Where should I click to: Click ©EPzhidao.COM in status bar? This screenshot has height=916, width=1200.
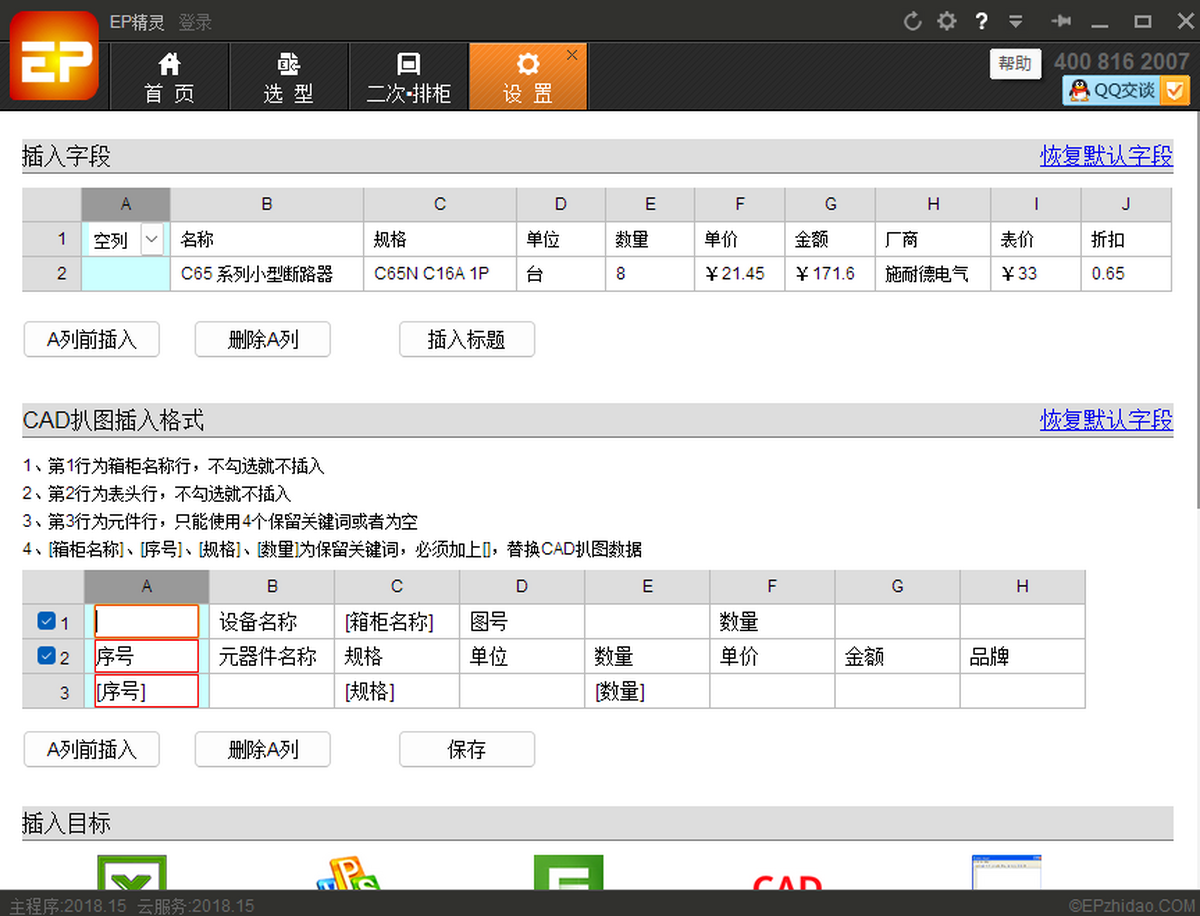[1131, 906]
